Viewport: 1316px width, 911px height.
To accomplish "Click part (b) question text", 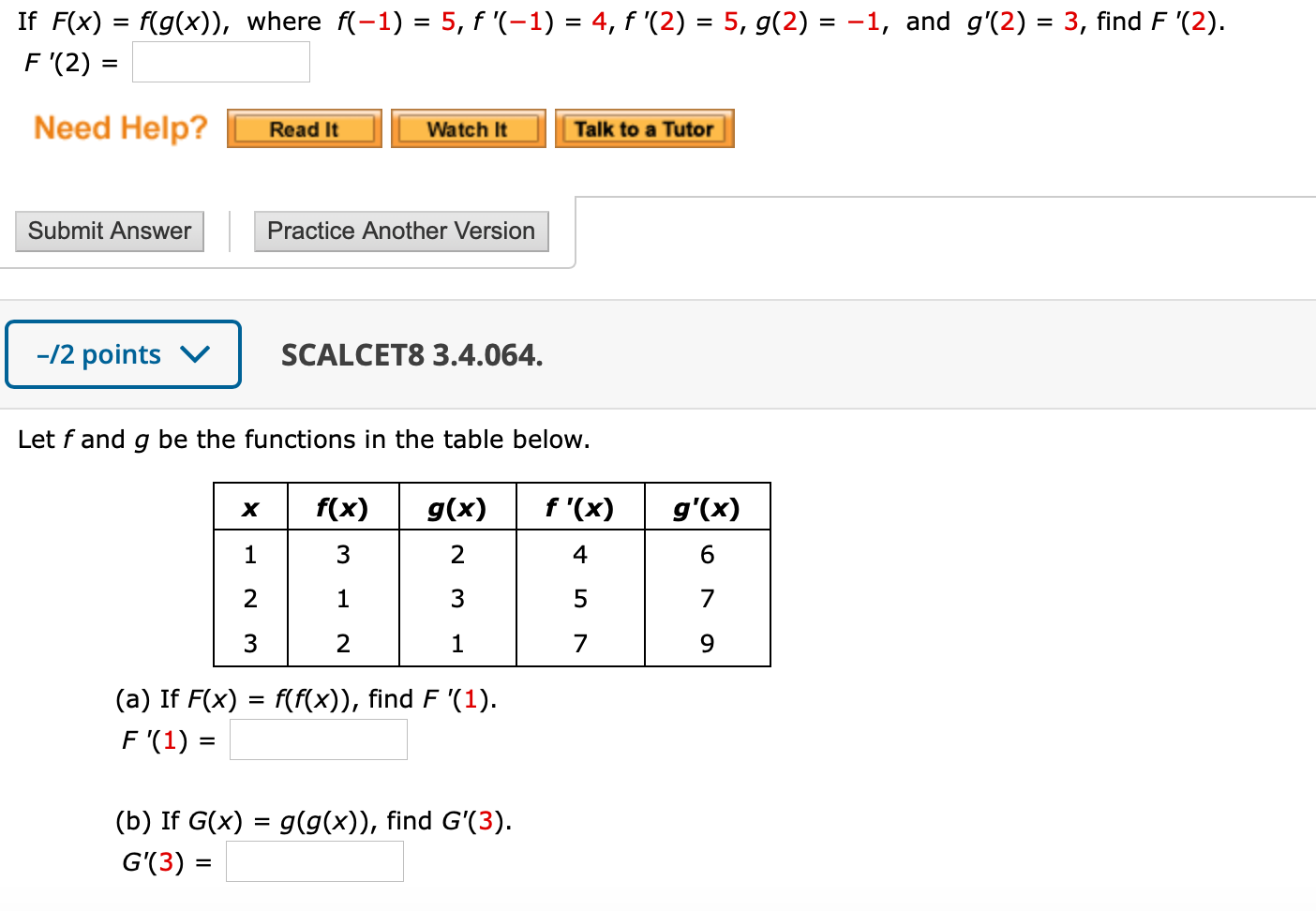I will 312,821.
